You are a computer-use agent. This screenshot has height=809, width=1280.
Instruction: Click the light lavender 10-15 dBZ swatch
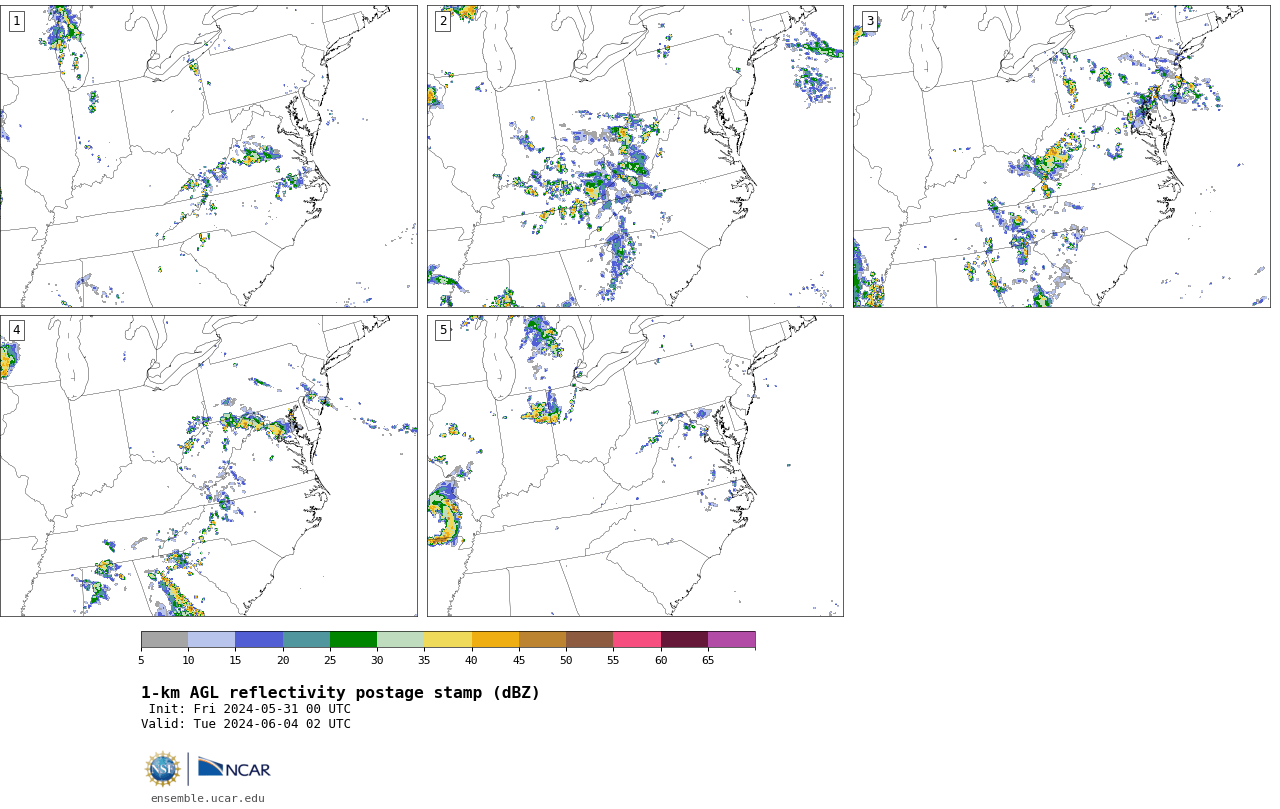pos(211,640)
